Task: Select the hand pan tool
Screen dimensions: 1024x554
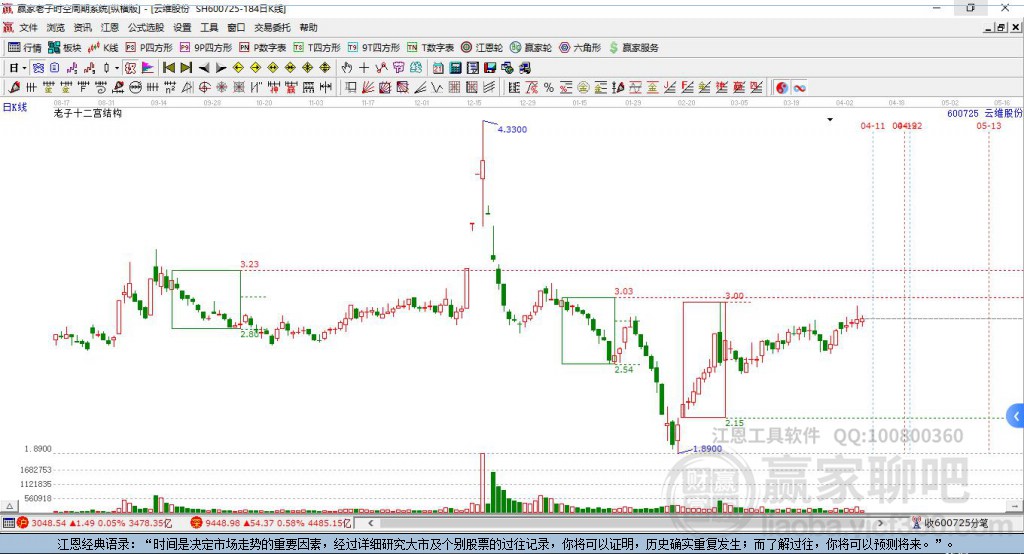Action: tap(347, 68)
